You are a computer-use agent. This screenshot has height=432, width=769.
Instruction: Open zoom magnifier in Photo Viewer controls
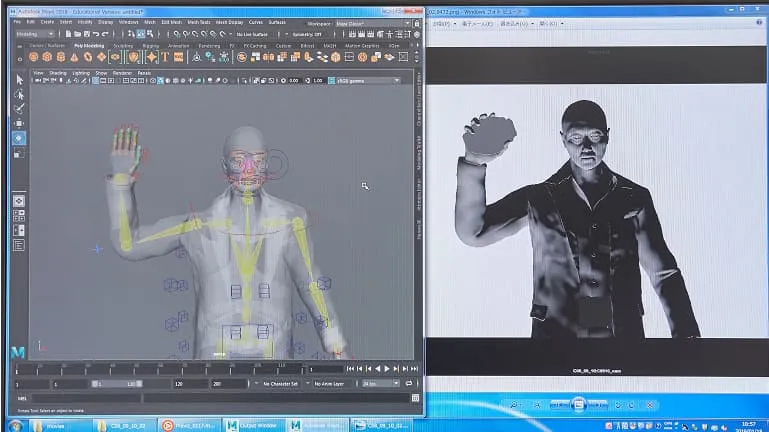[513, 405]
